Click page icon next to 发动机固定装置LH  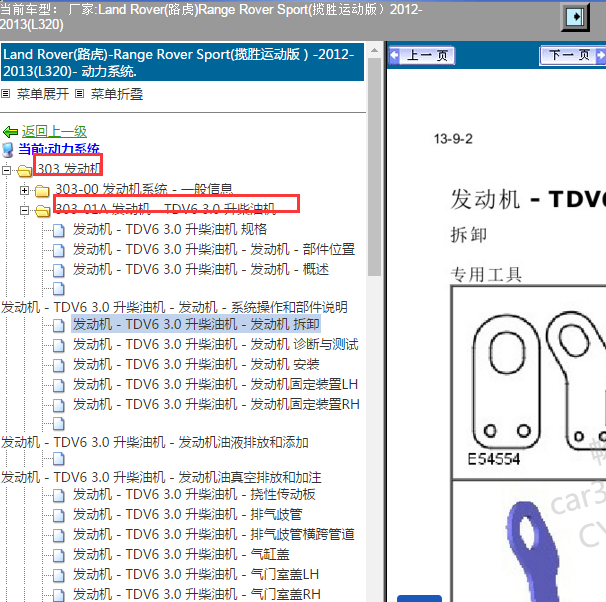[58, 385]
